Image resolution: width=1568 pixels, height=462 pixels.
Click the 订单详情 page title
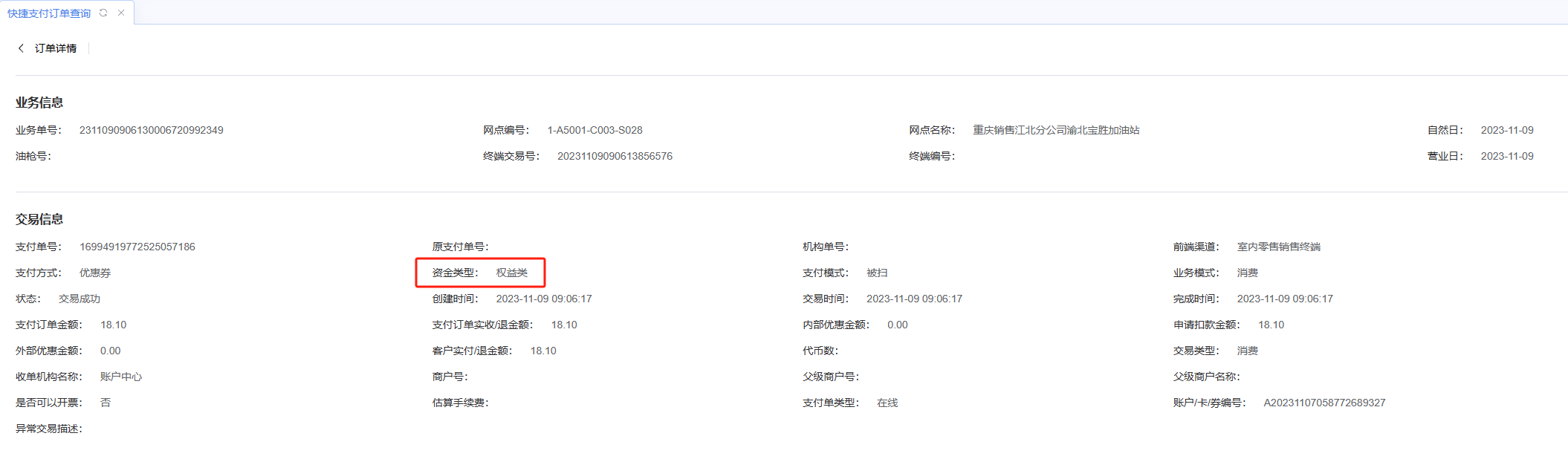pos(56,48)
